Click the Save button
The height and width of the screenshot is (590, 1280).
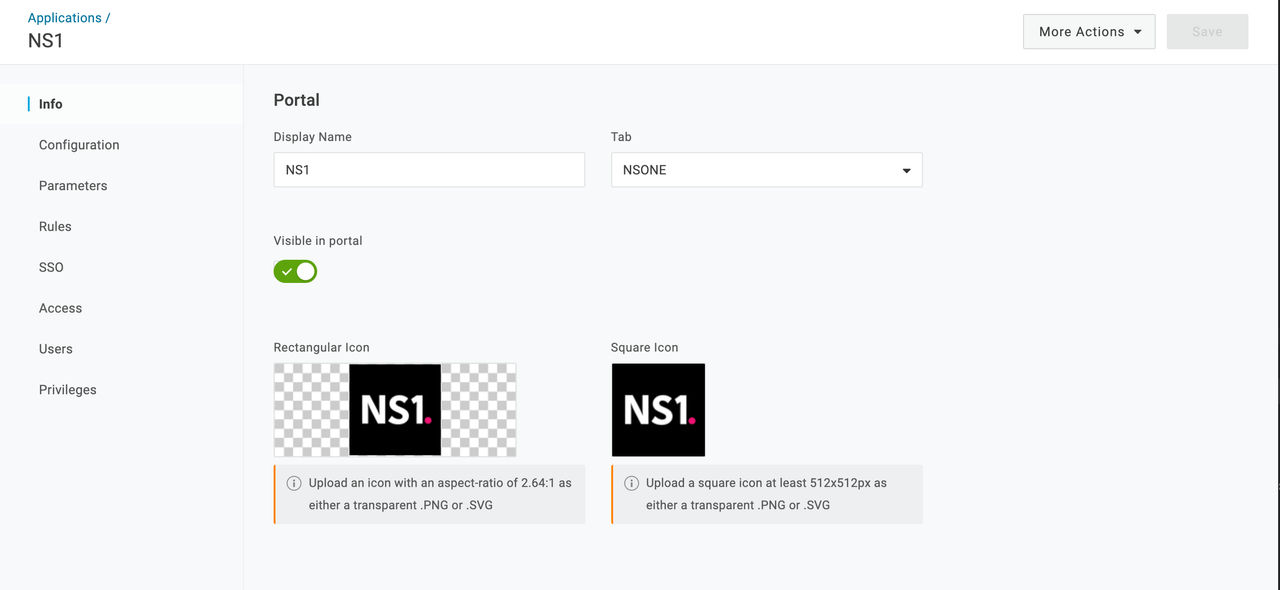(x=1207, y=32)
